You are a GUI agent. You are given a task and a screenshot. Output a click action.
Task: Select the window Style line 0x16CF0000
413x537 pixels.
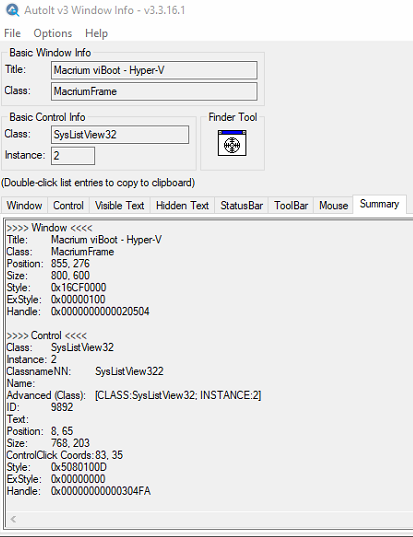point(57,288)
